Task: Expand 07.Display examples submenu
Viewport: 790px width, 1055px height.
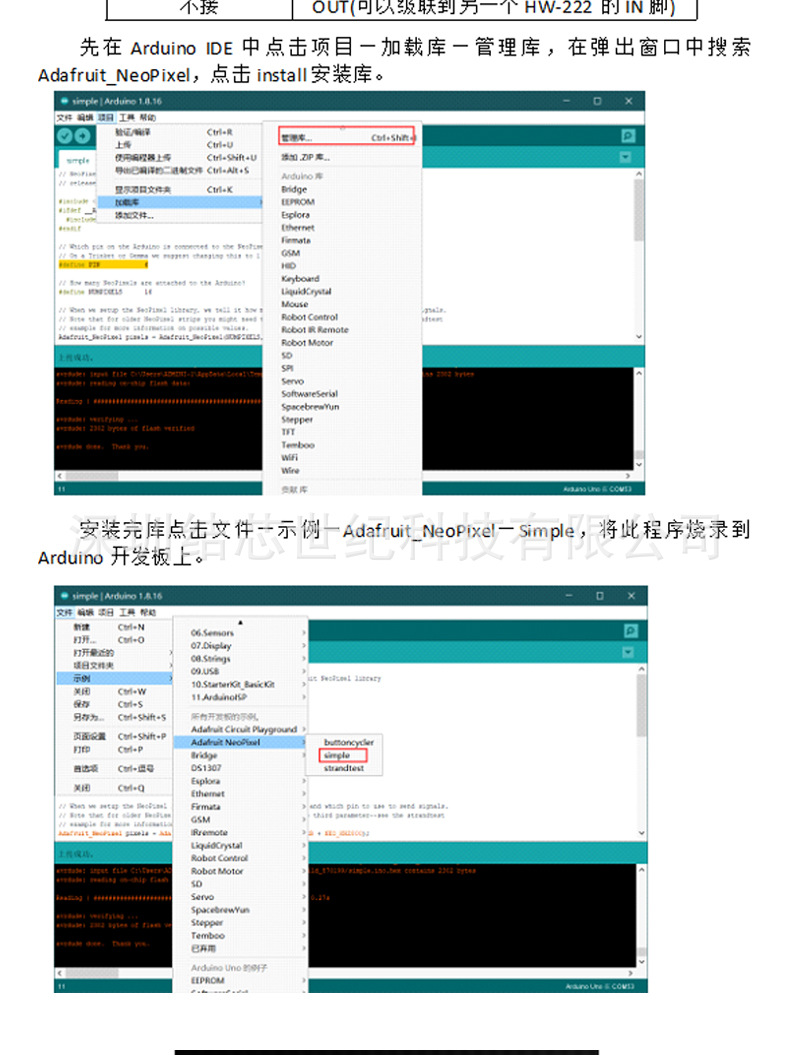Action: tap(240, 646)
